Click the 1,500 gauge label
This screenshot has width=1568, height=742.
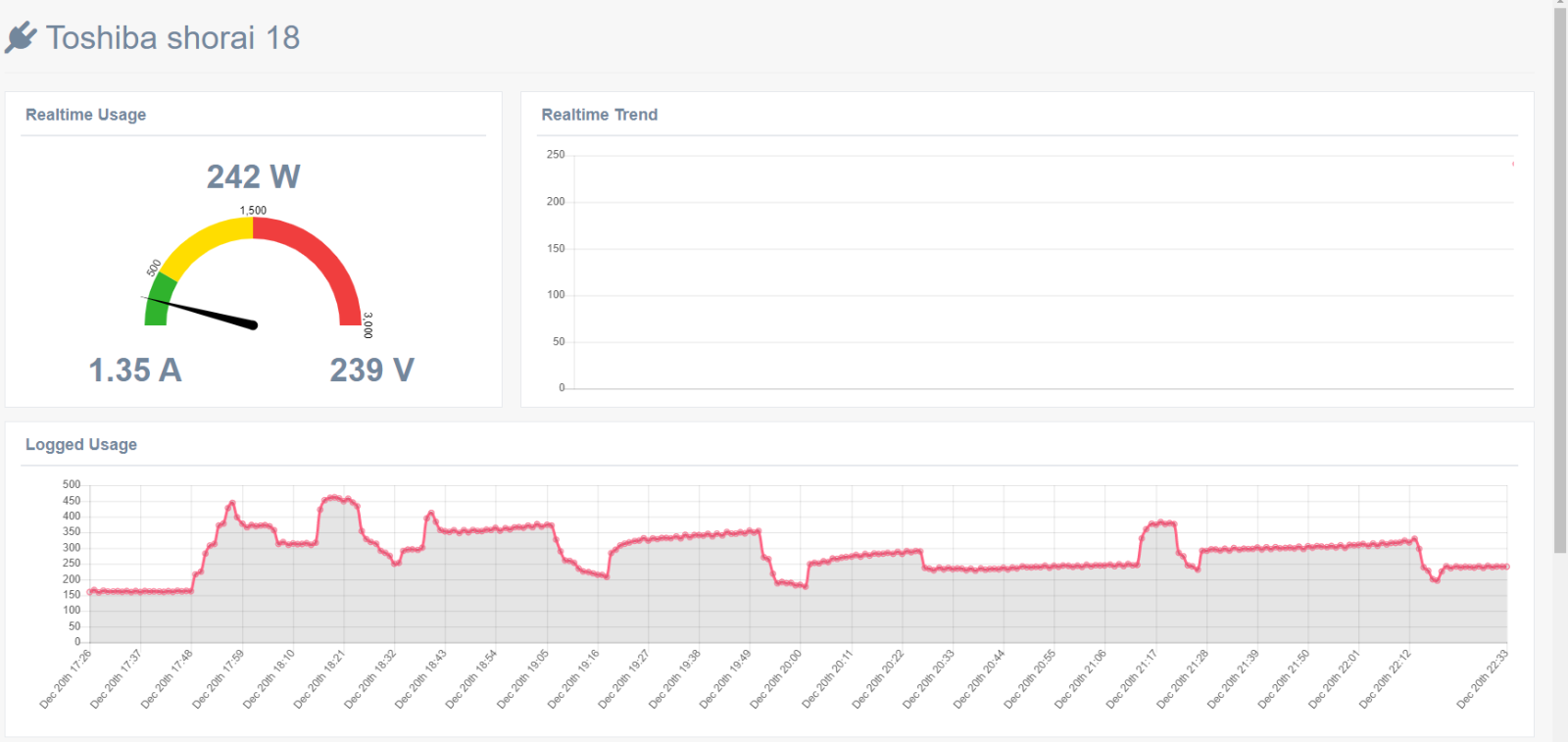click(x=253, y=211)
